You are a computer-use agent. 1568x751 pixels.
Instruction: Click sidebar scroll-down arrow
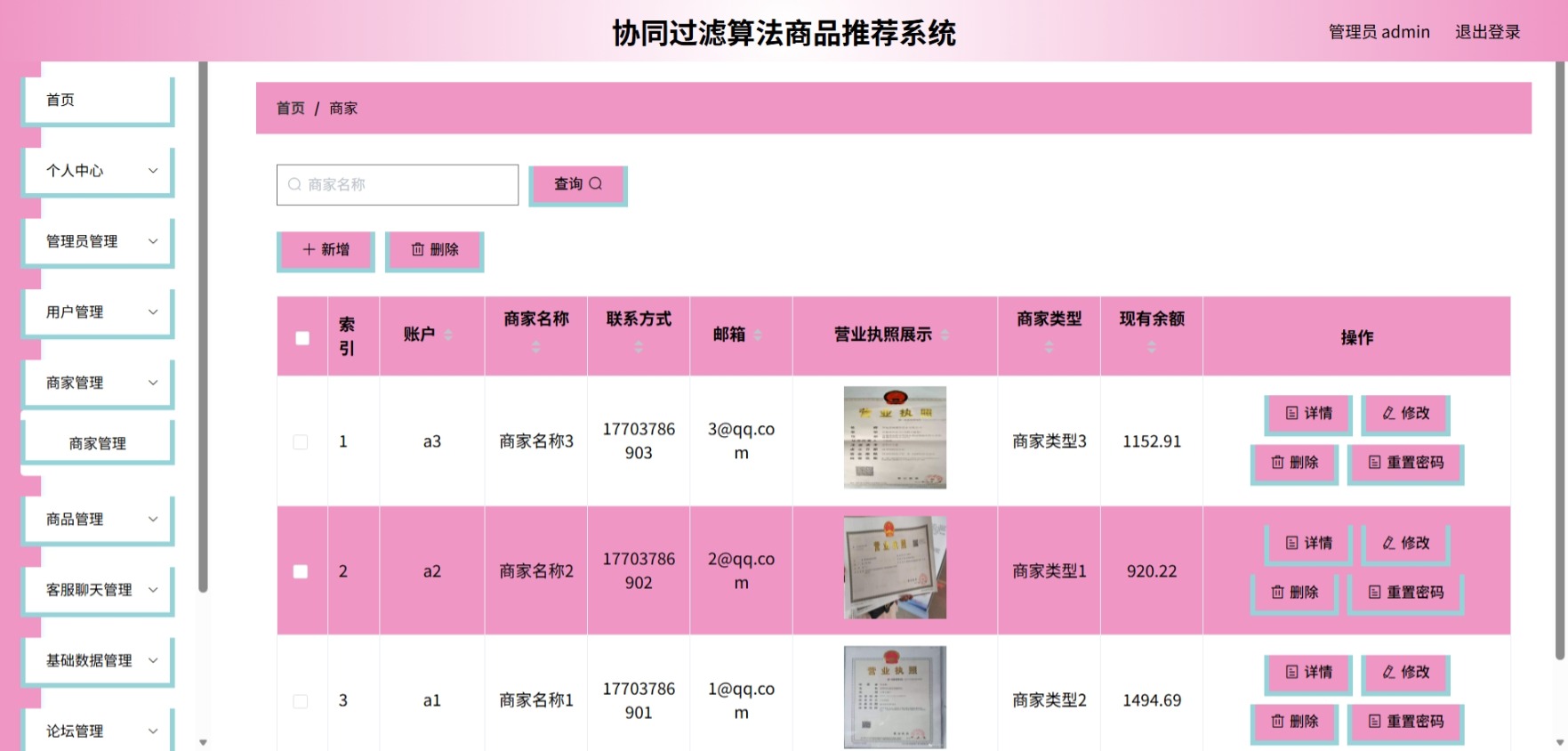click(203, 742)
